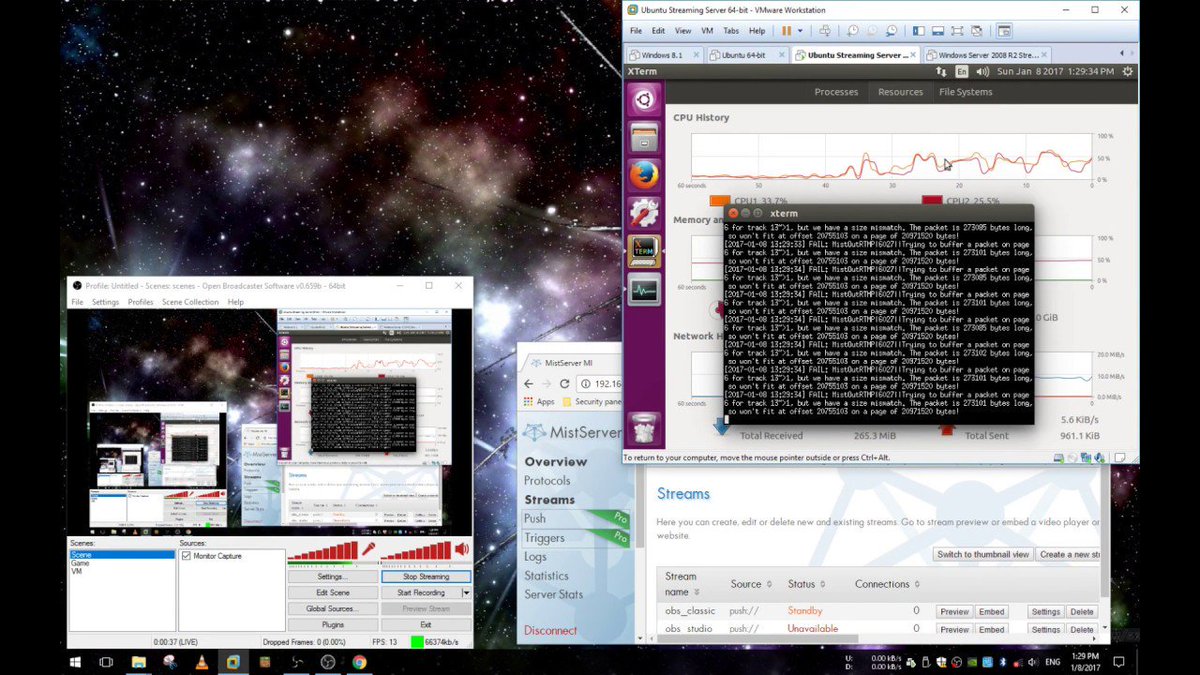The height and width of the screenshot is (675, 1200).
Task: Click the CPU1 orange color swatch
Action: pyautogui.click(x=719, y=200)
